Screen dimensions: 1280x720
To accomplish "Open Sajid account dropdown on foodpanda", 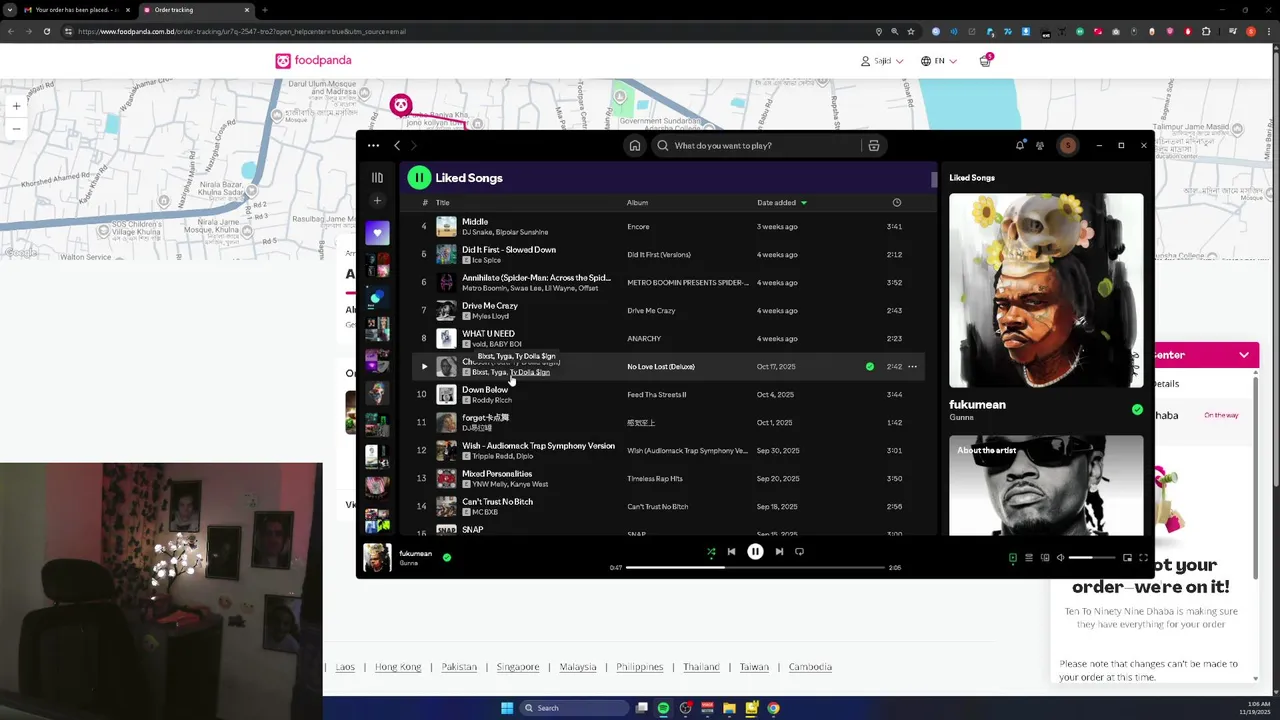I will click(882, 61).
